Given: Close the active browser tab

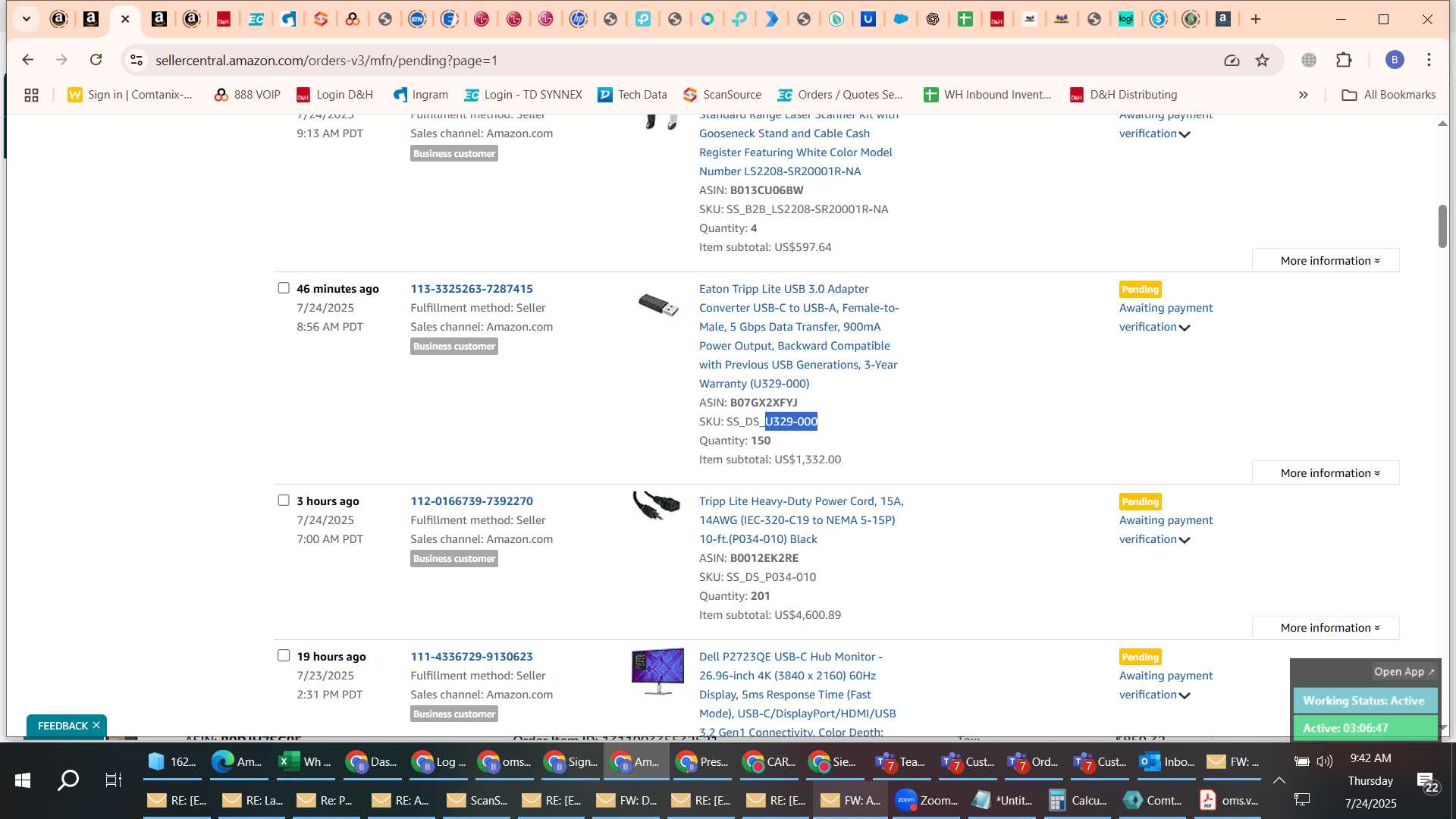Looking at the screenshot, I should tap(125, 19).
